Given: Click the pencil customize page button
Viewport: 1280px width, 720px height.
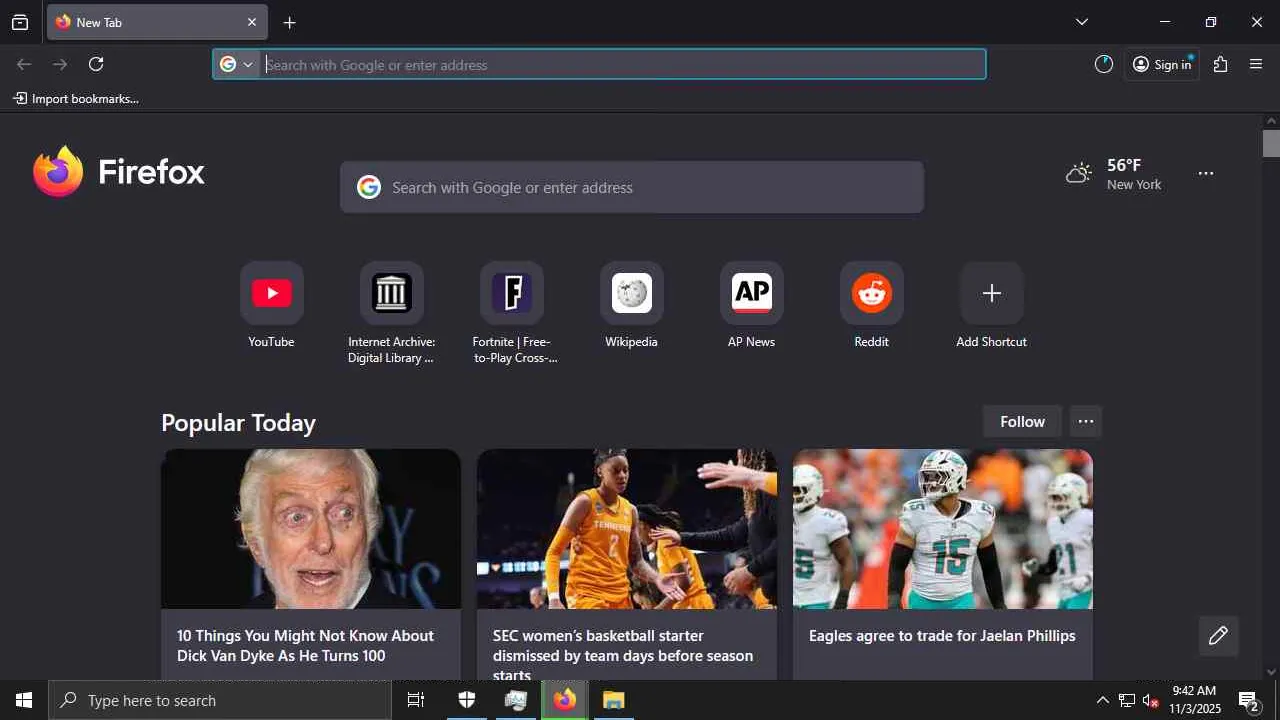Looking at the screenshot, I should click(1218, 636).
